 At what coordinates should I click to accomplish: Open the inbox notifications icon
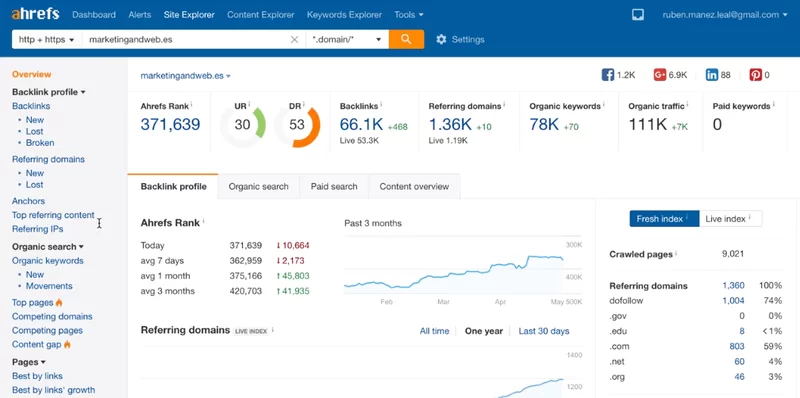pos(638,14)
